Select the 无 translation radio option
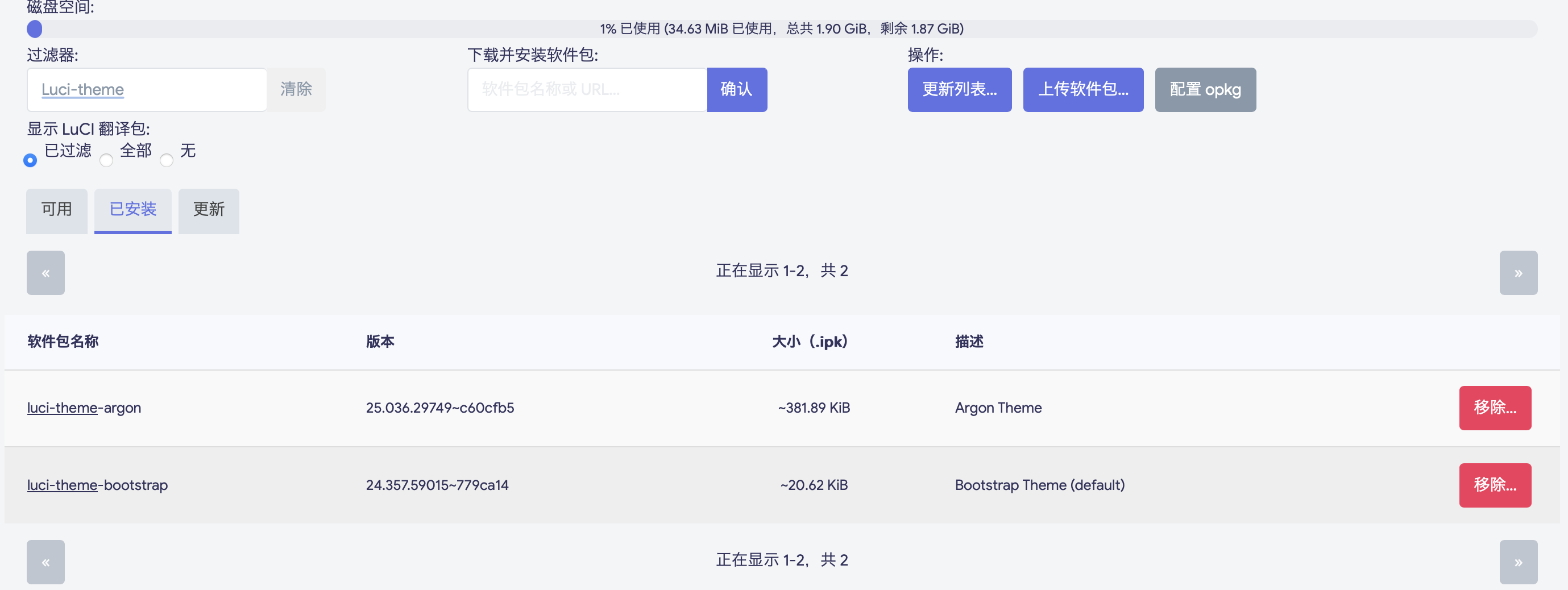The height and width of the screenshot is (590, 1568). click(x=167, y=160)
